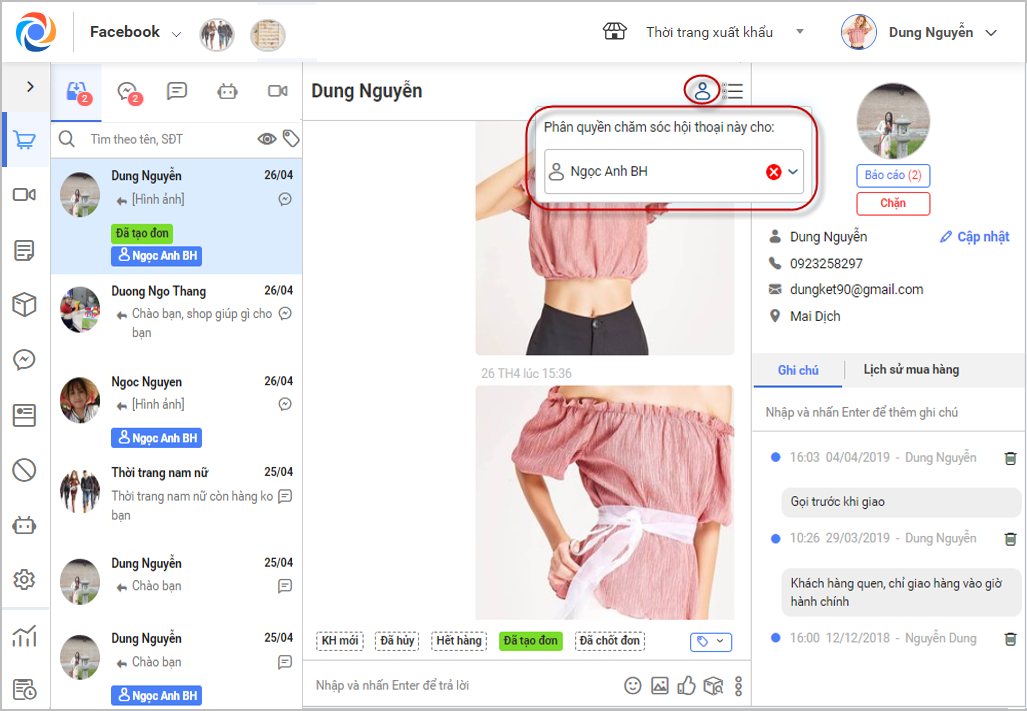Viewport: 1027px width, 711px height.
Task: Click the emoji smiley icon
Action: pyautogui.click(x=632, y=685)
